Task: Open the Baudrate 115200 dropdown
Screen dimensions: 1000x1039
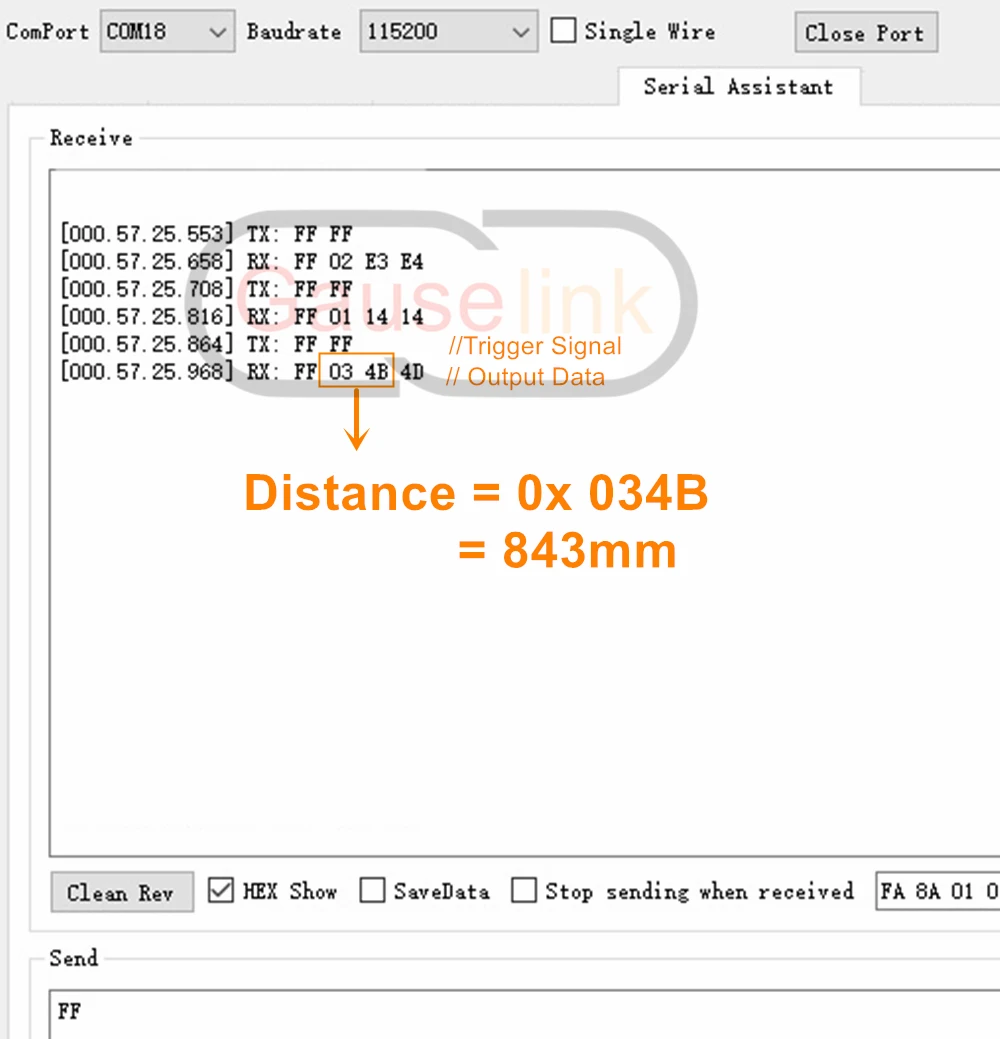Action: pos(449,31)
